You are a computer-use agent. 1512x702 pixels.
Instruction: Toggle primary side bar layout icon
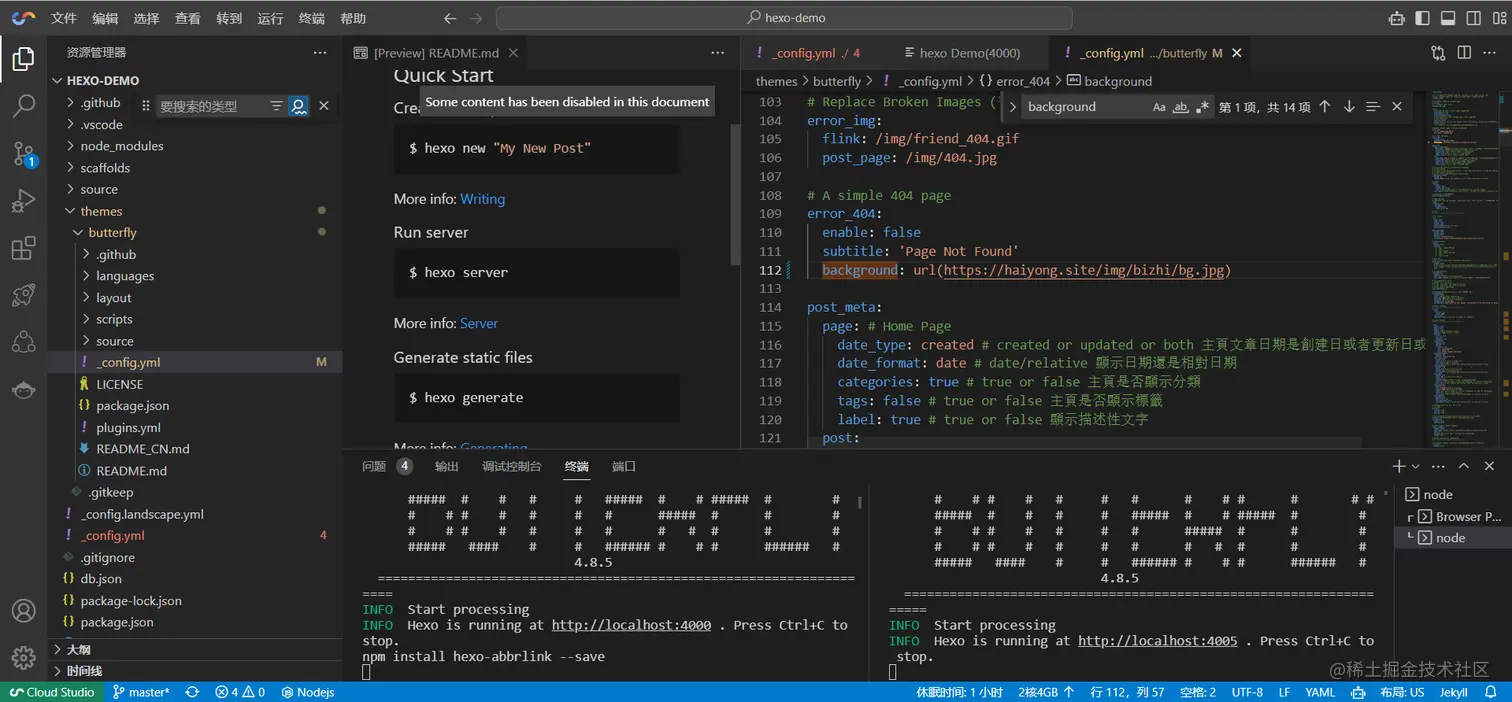click(x=1422, y=18)
